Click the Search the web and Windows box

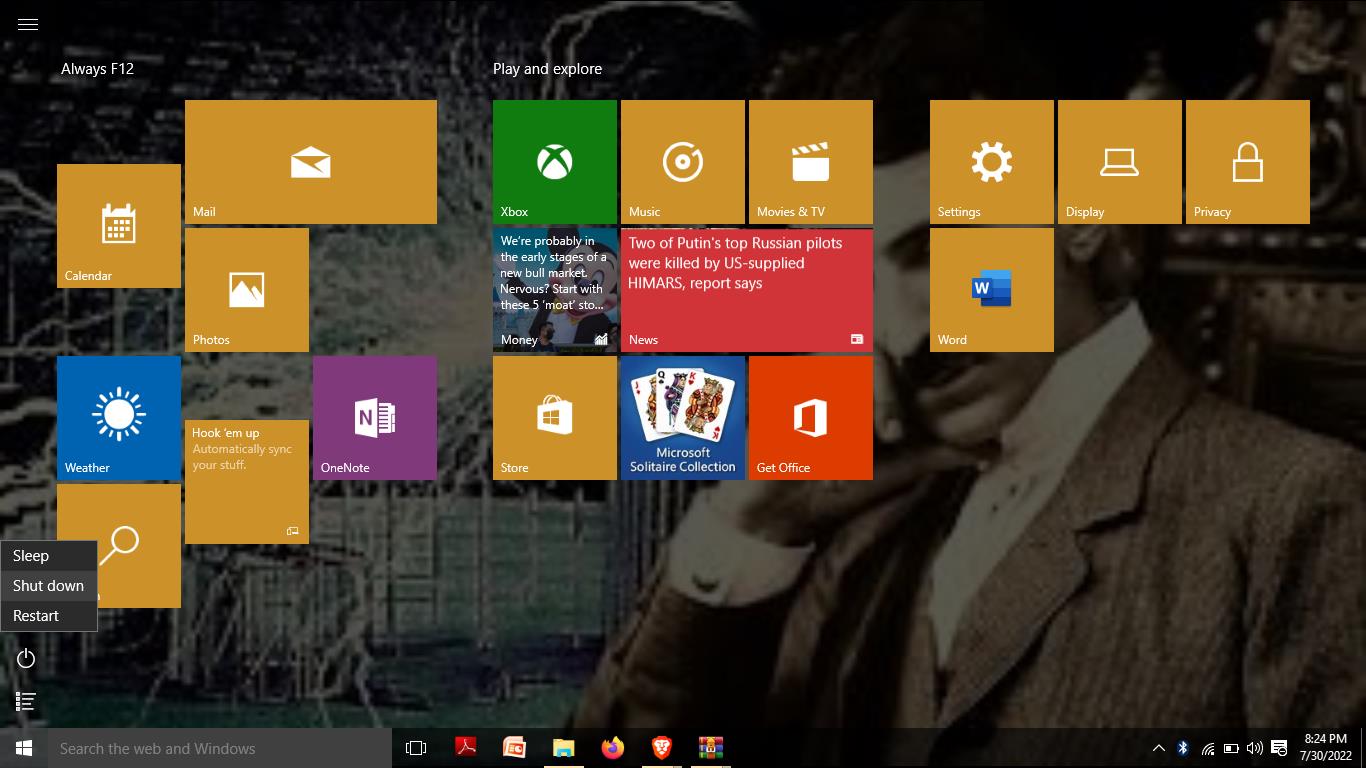pos(220,748)
